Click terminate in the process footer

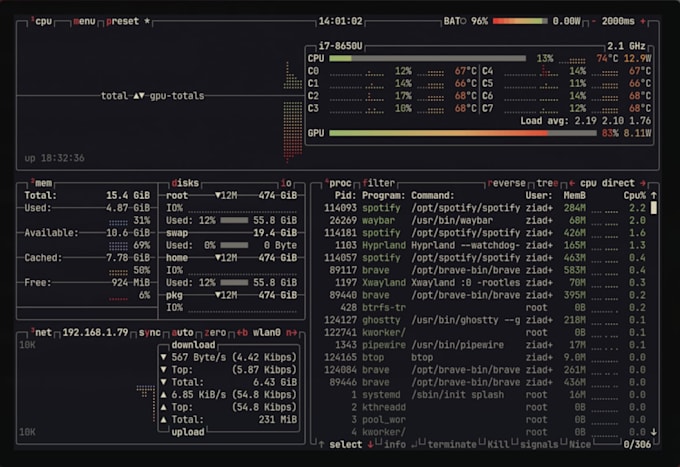click(x=452, y=444)
